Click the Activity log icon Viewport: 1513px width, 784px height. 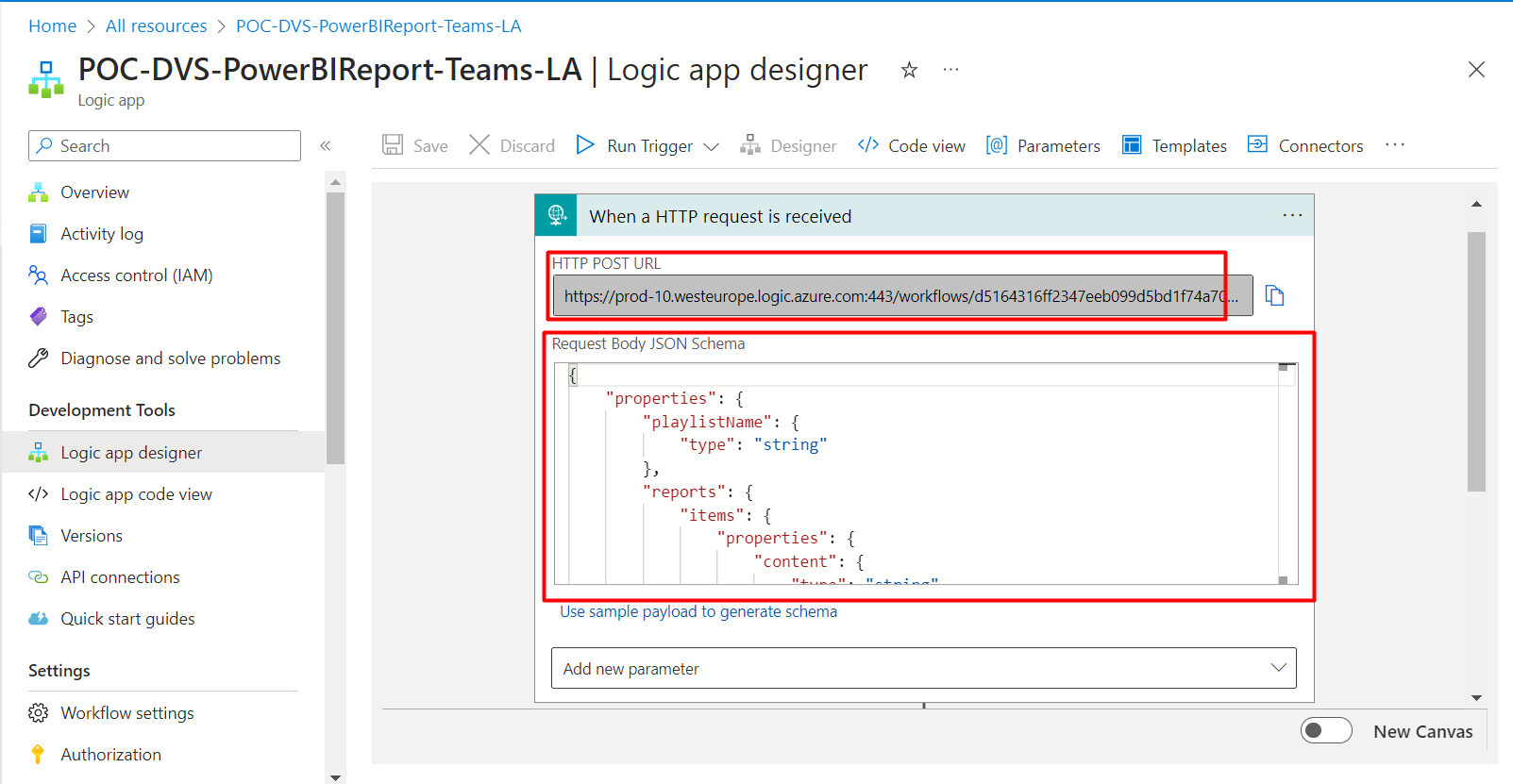[38, 233]
